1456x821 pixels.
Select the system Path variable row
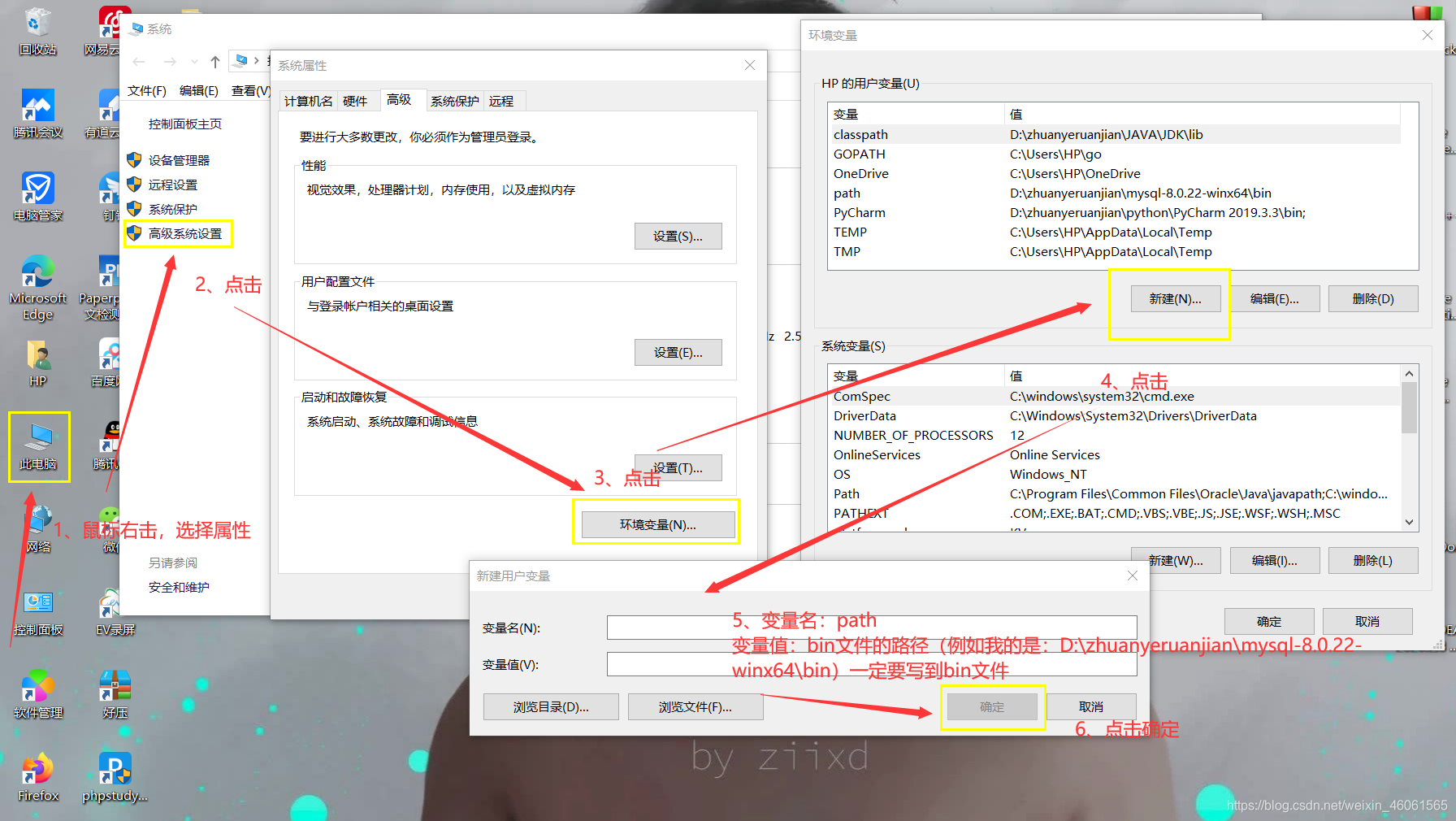click(1115, 493)
